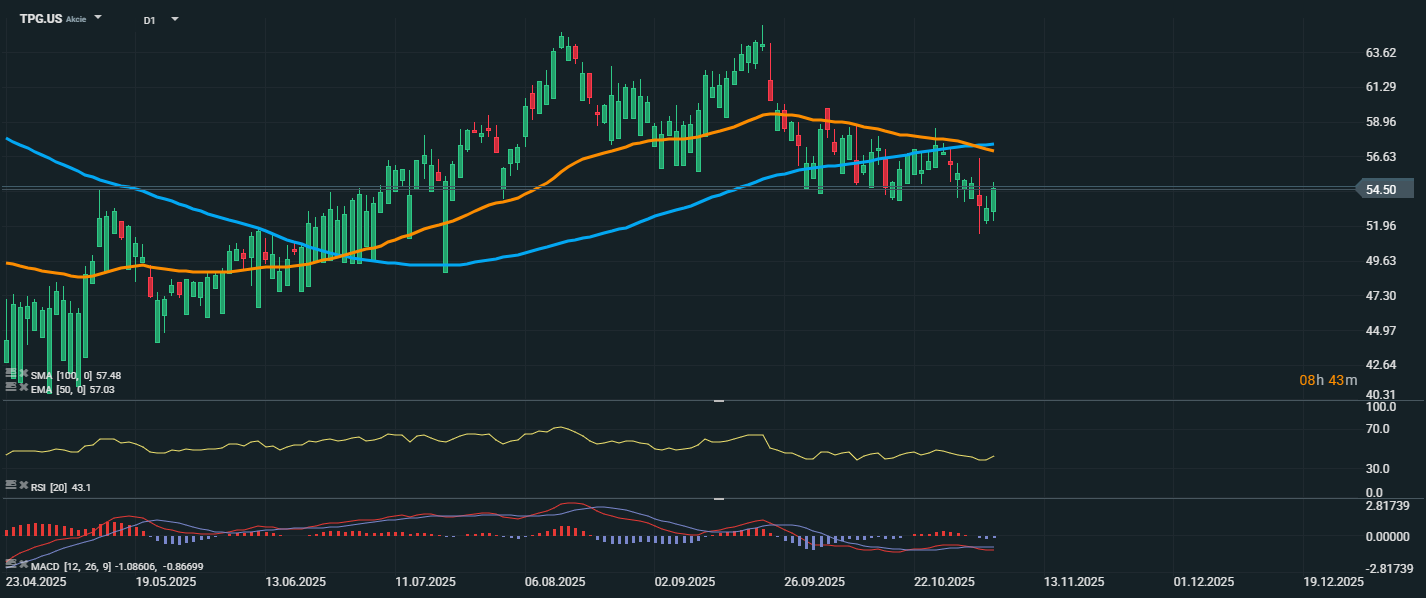Click the 54.50 current price label
This screenshot has width=1426, height=598.
pos(1384,189)
